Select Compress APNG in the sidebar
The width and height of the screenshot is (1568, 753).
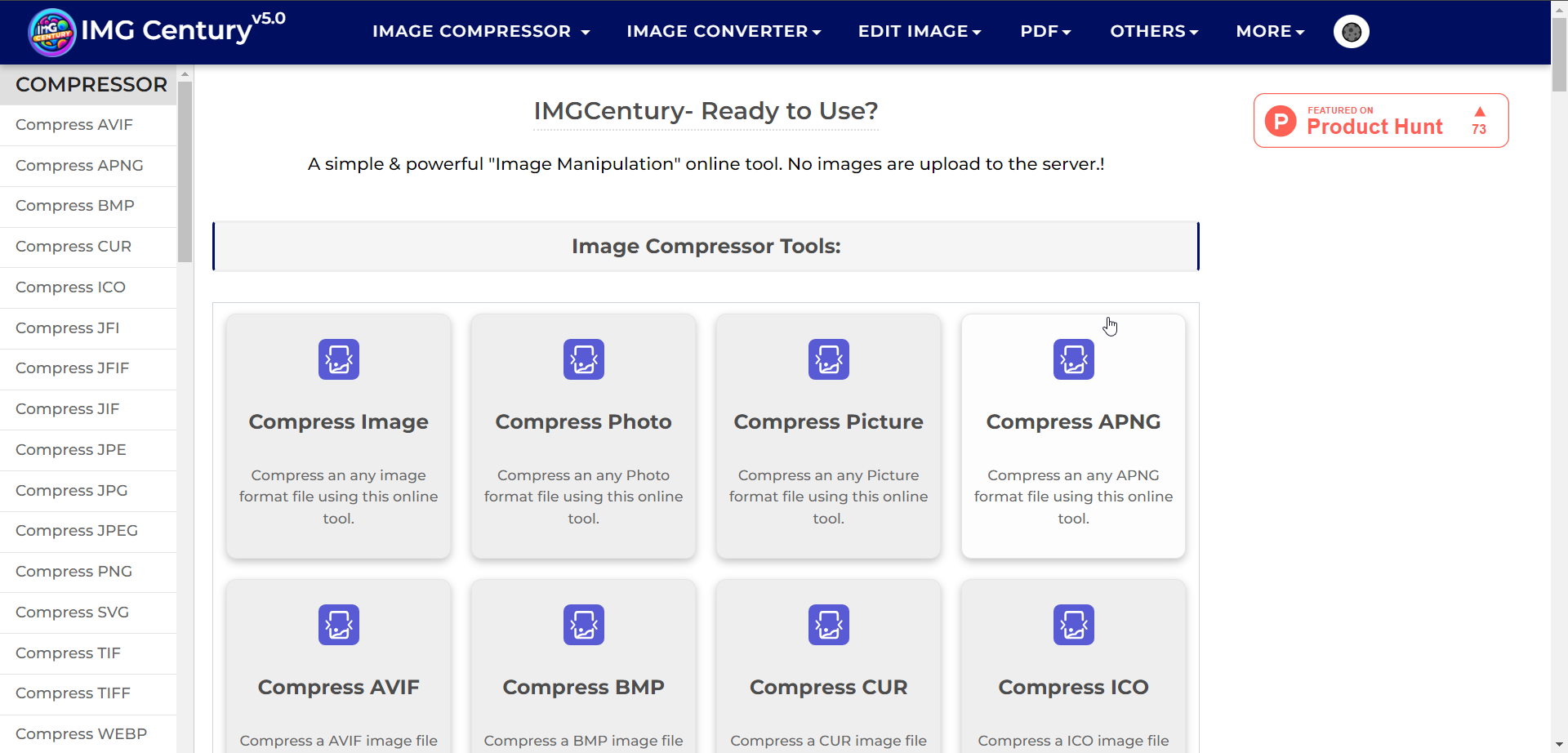(x=88, y=166)
